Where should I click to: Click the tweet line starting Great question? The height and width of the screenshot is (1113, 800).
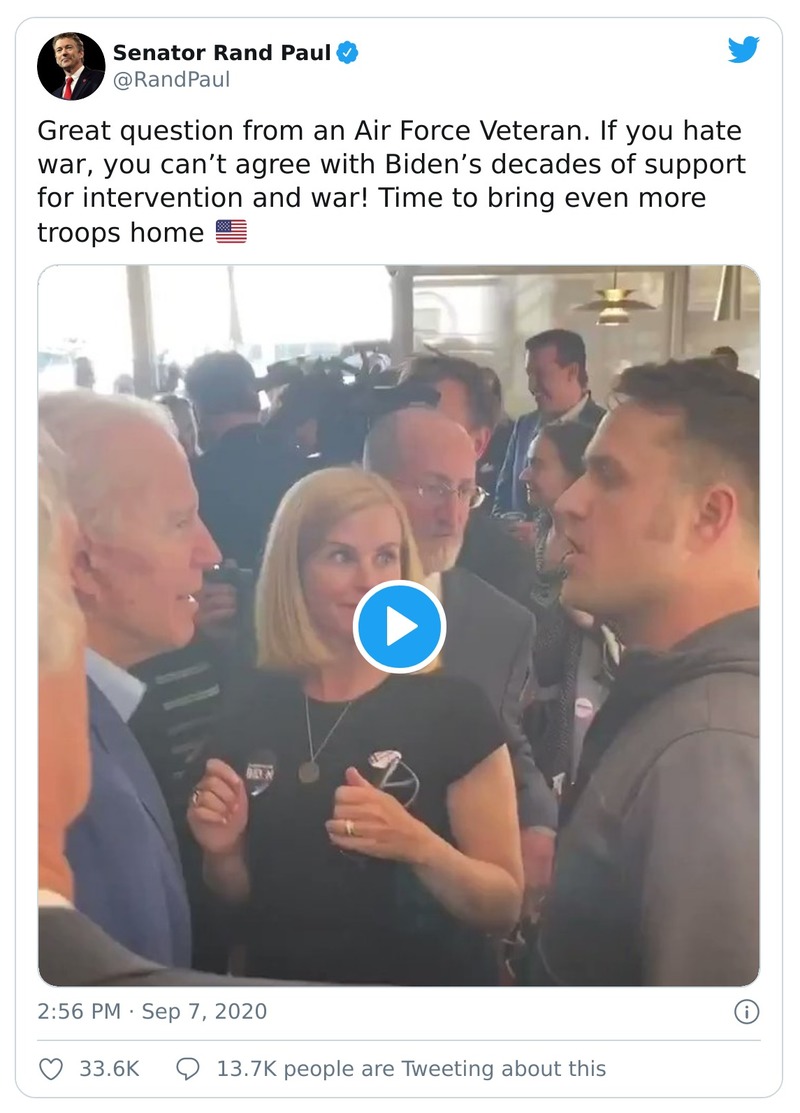pos(389,131)
